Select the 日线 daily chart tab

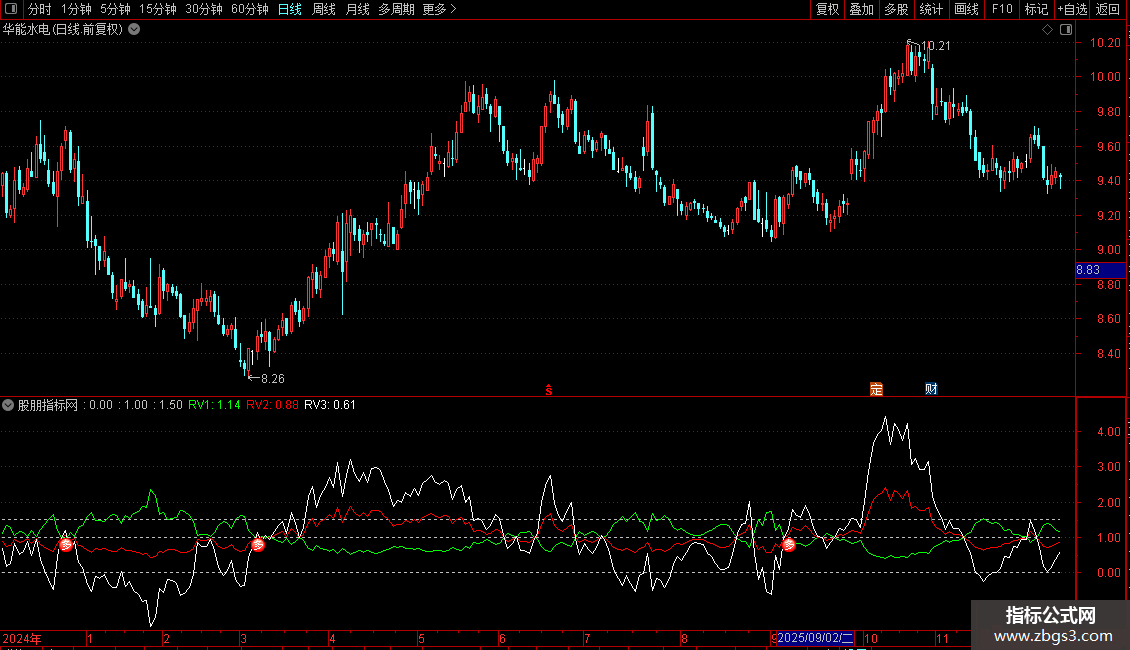click(x=290, y=9)
